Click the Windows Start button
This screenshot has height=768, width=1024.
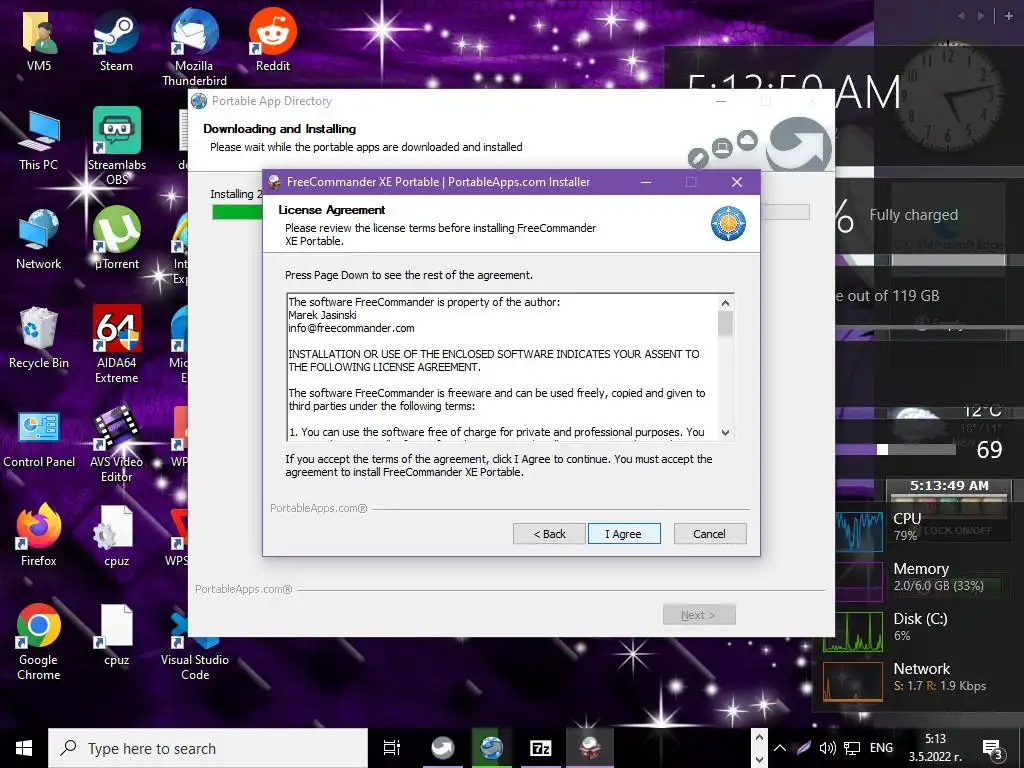point(24,748)
